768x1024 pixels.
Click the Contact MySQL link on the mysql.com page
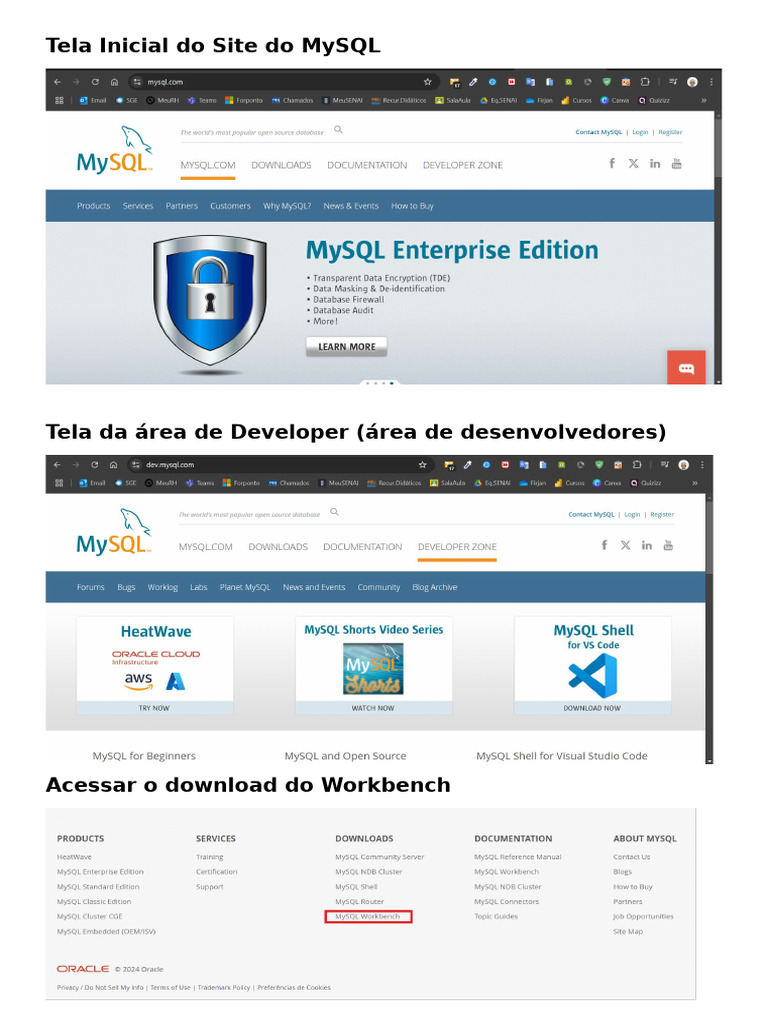599,132
